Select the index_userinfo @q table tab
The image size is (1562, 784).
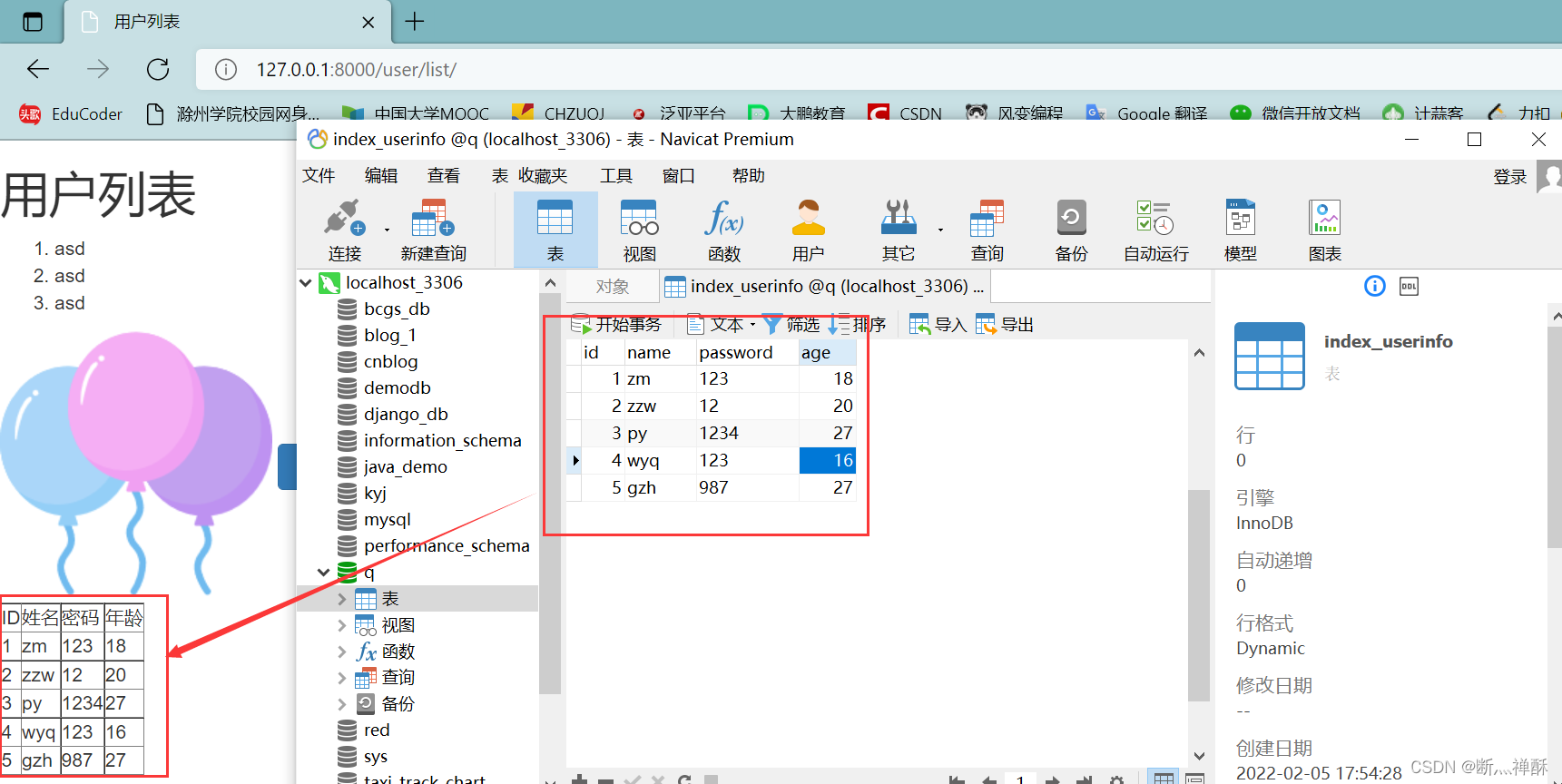coord(824,287)
